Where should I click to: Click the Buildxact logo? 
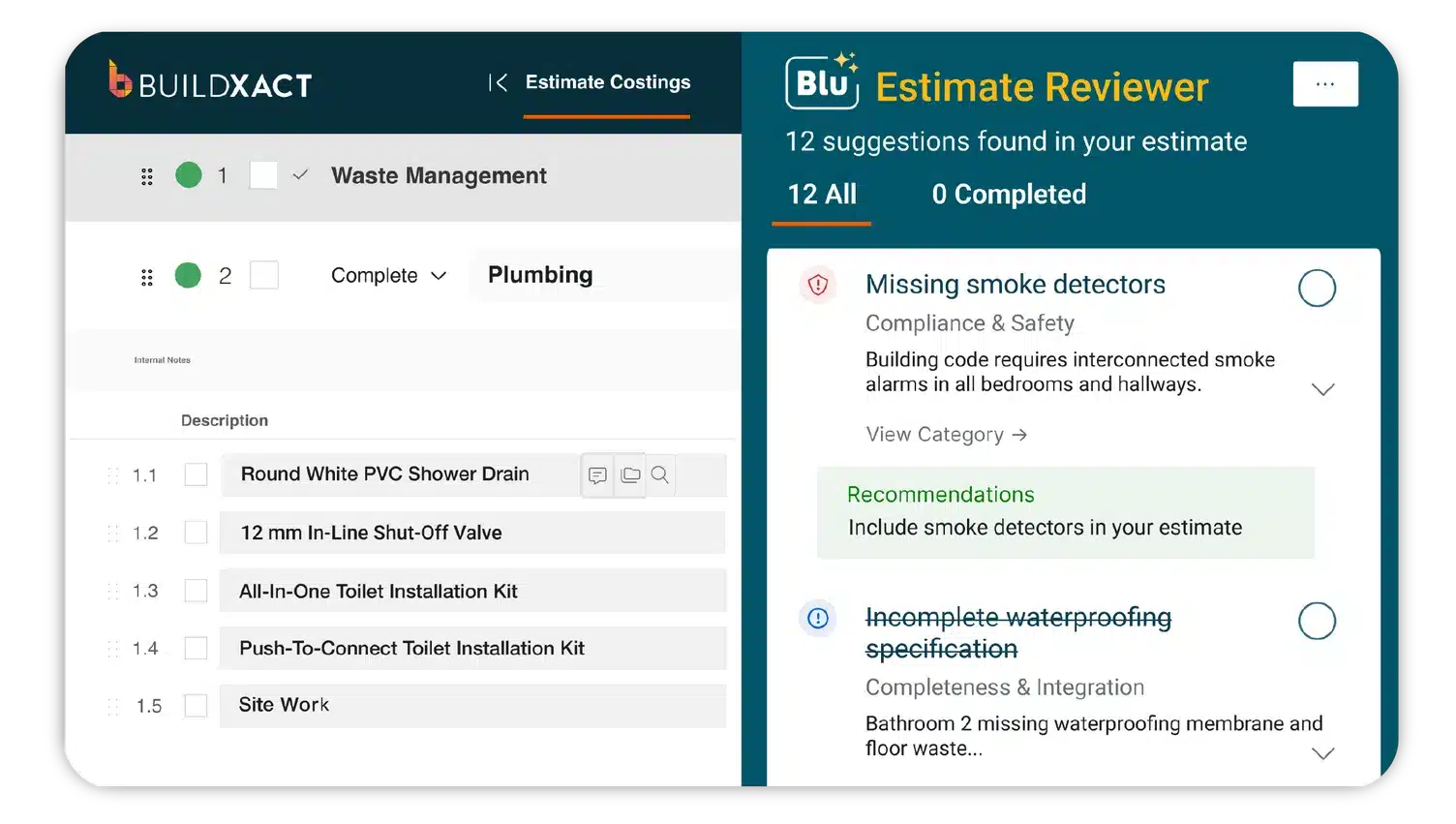(x=210, y=82)
